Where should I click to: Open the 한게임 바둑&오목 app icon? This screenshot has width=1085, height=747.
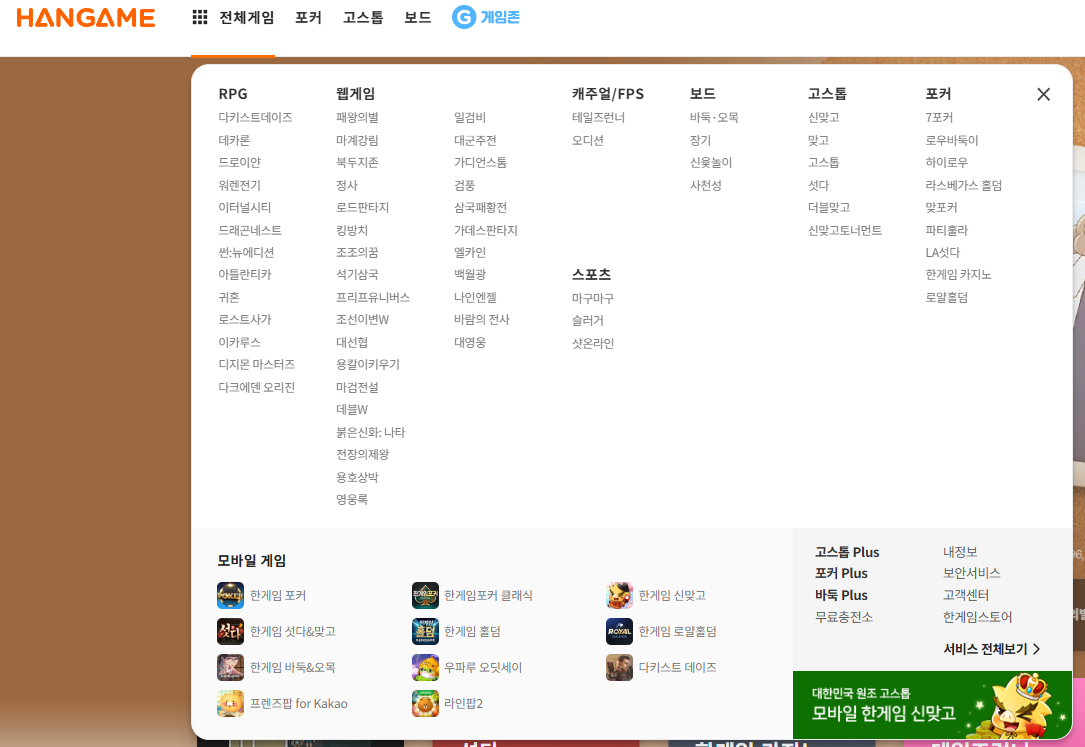click(230, 667)
